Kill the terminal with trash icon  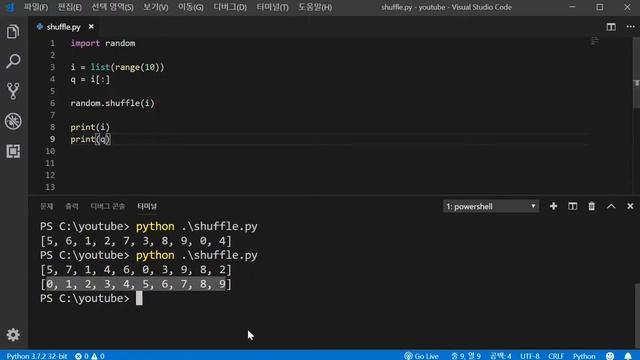tap(591, 206)
